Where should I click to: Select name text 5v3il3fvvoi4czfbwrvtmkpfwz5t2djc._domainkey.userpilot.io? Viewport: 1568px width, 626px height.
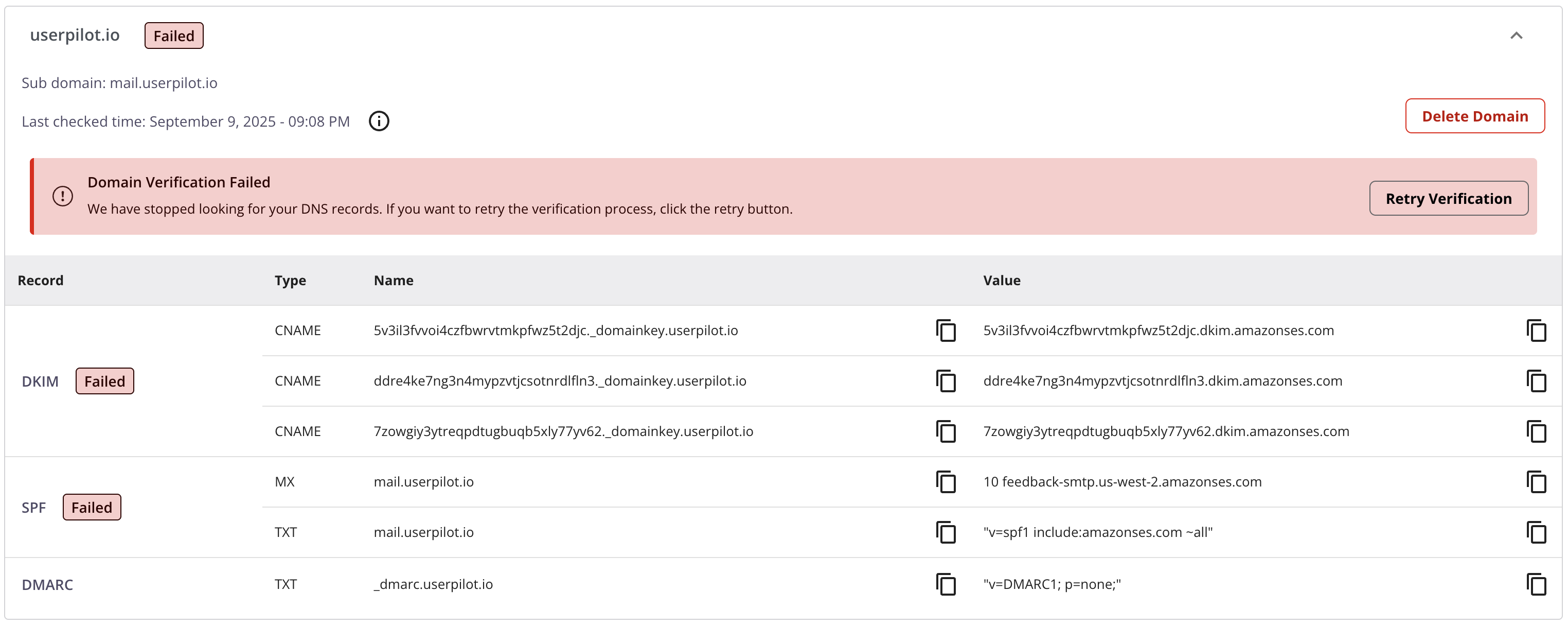tap(555, 330)
